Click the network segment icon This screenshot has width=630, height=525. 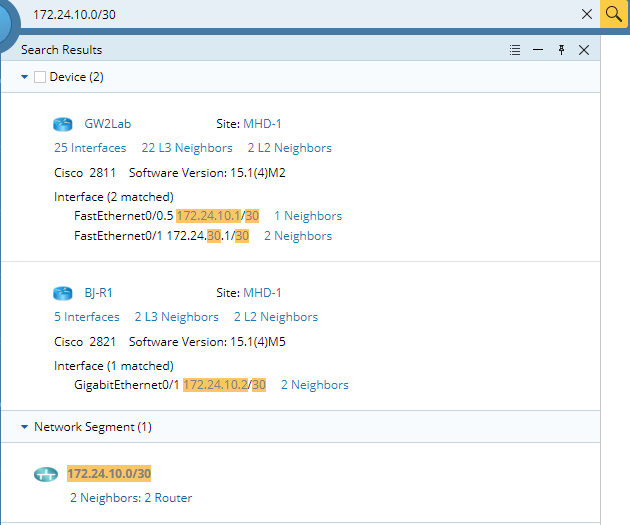point(46,474)
